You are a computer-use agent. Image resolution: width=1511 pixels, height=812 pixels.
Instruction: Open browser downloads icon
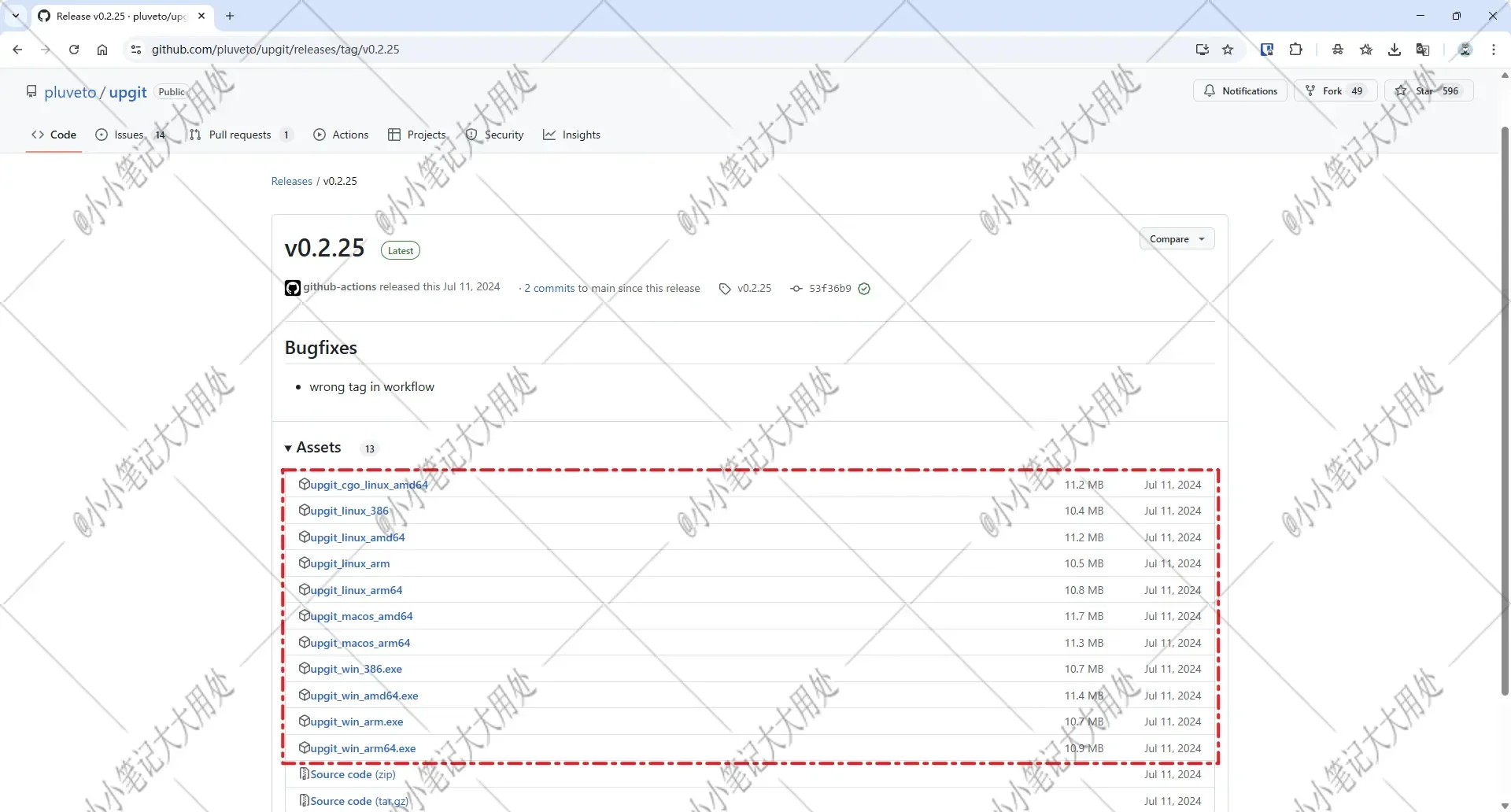pyautogui.click(x=1395, y=50)
